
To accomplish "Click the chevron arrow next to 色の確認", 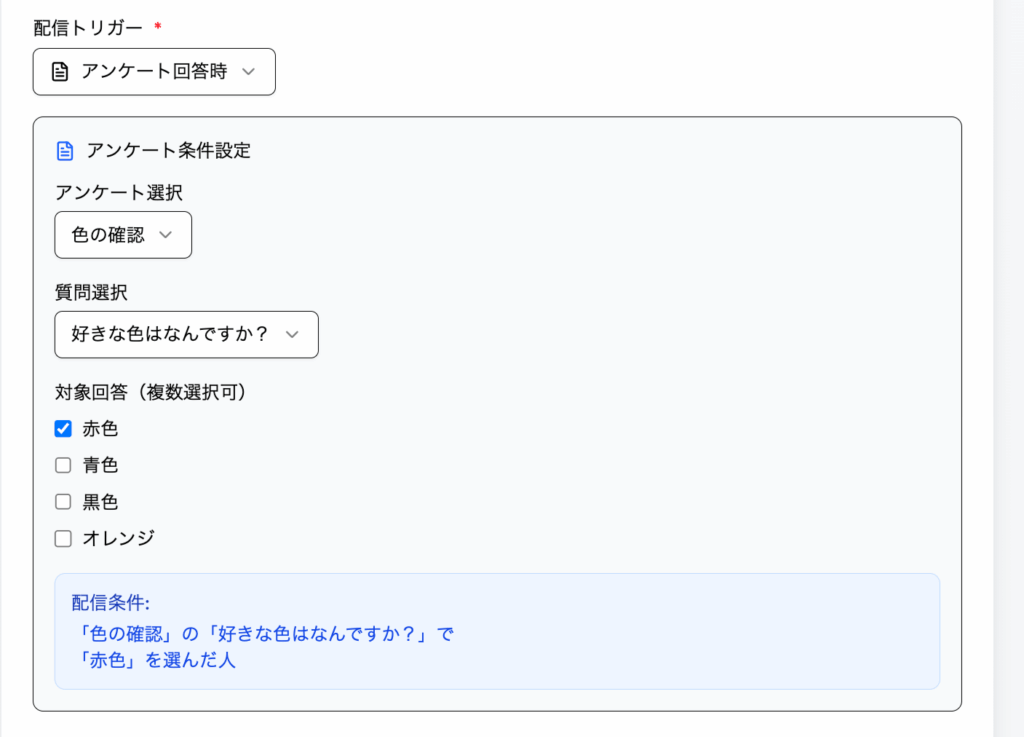I will pos(166,235).
